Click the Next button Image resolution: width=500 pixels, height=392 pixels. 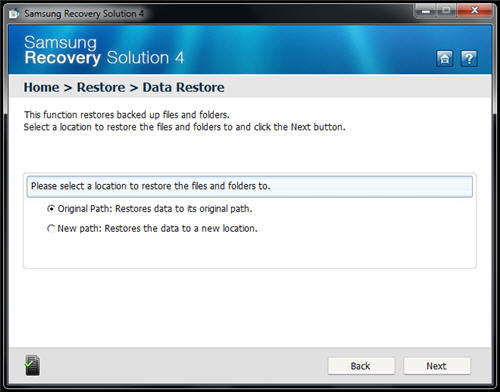point(437,366)
